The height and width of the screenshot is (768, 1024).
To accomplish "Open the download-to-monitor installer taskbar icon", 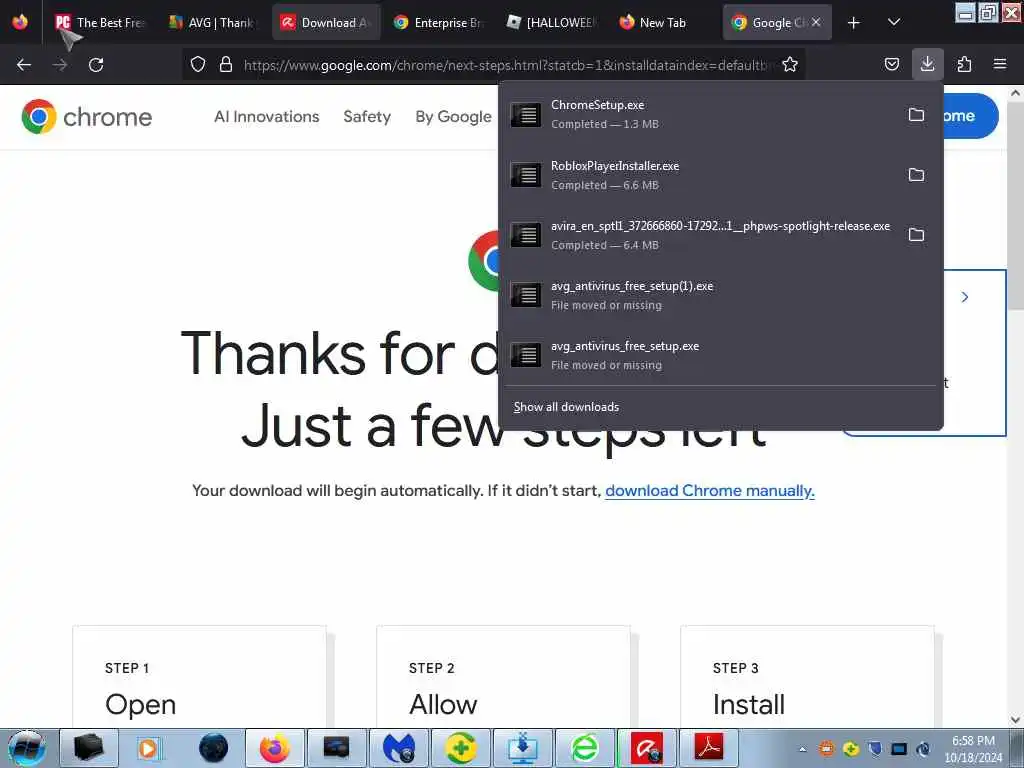I will pyautogui.click(x=522, y=748).
